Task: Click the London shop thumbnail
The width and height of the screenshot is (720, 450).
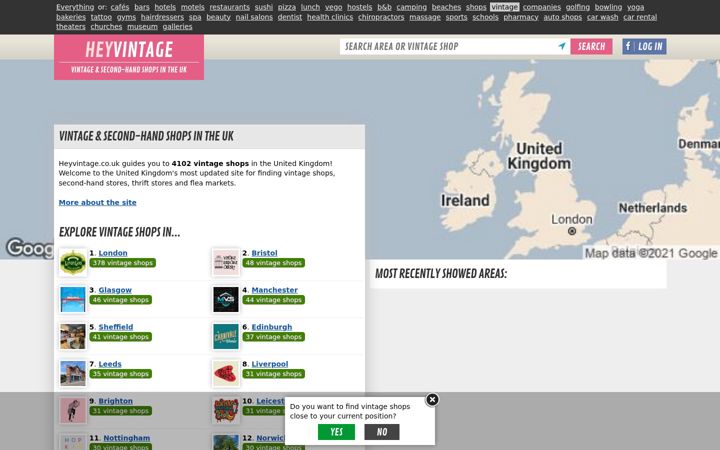Action: point(73,263)
